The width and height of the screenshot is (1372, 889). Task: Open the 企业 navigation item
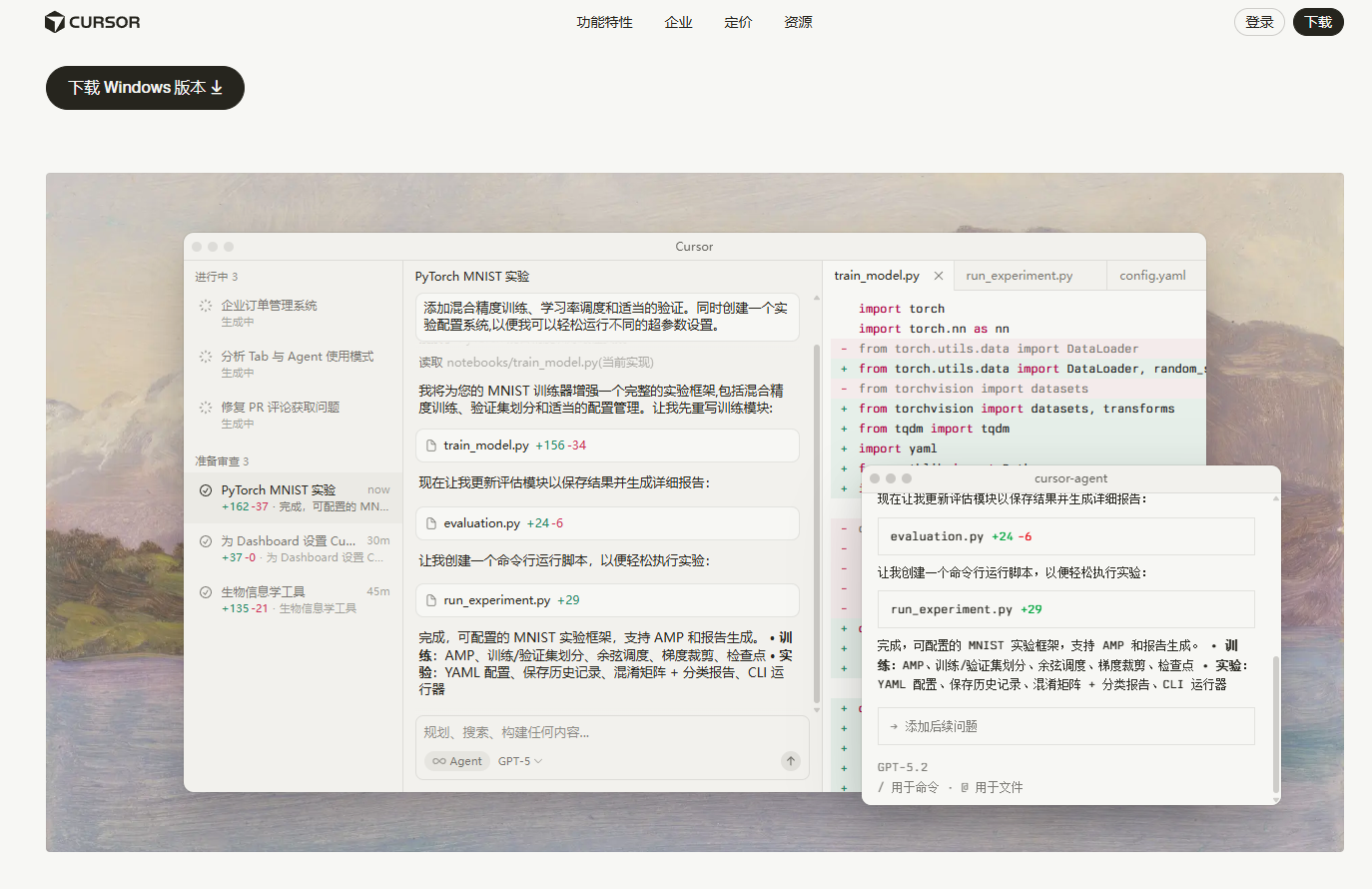tap(678, 22)
